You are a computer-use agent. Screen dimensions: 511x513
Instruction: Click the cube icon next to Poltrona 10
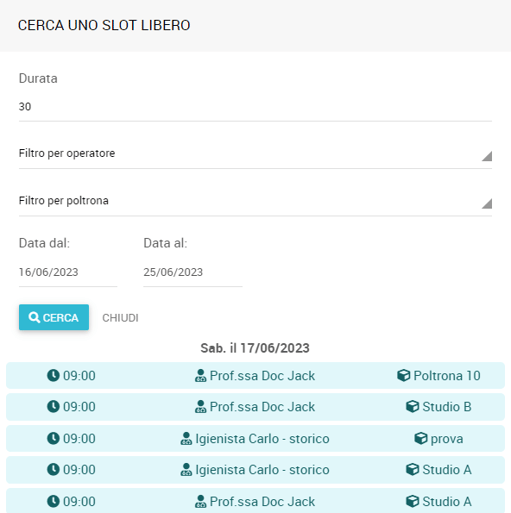(403, 375)
